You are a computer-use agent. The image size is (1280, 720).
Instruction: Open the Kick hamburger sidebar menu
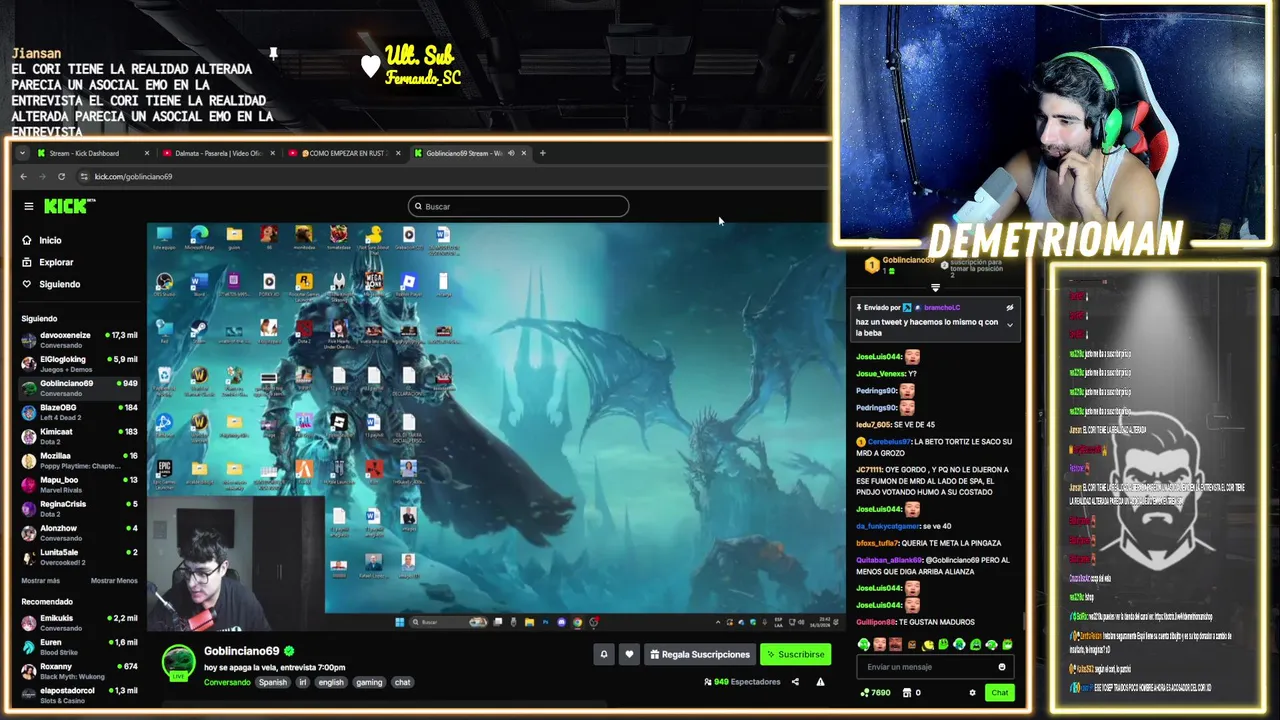tap(28, 206)
